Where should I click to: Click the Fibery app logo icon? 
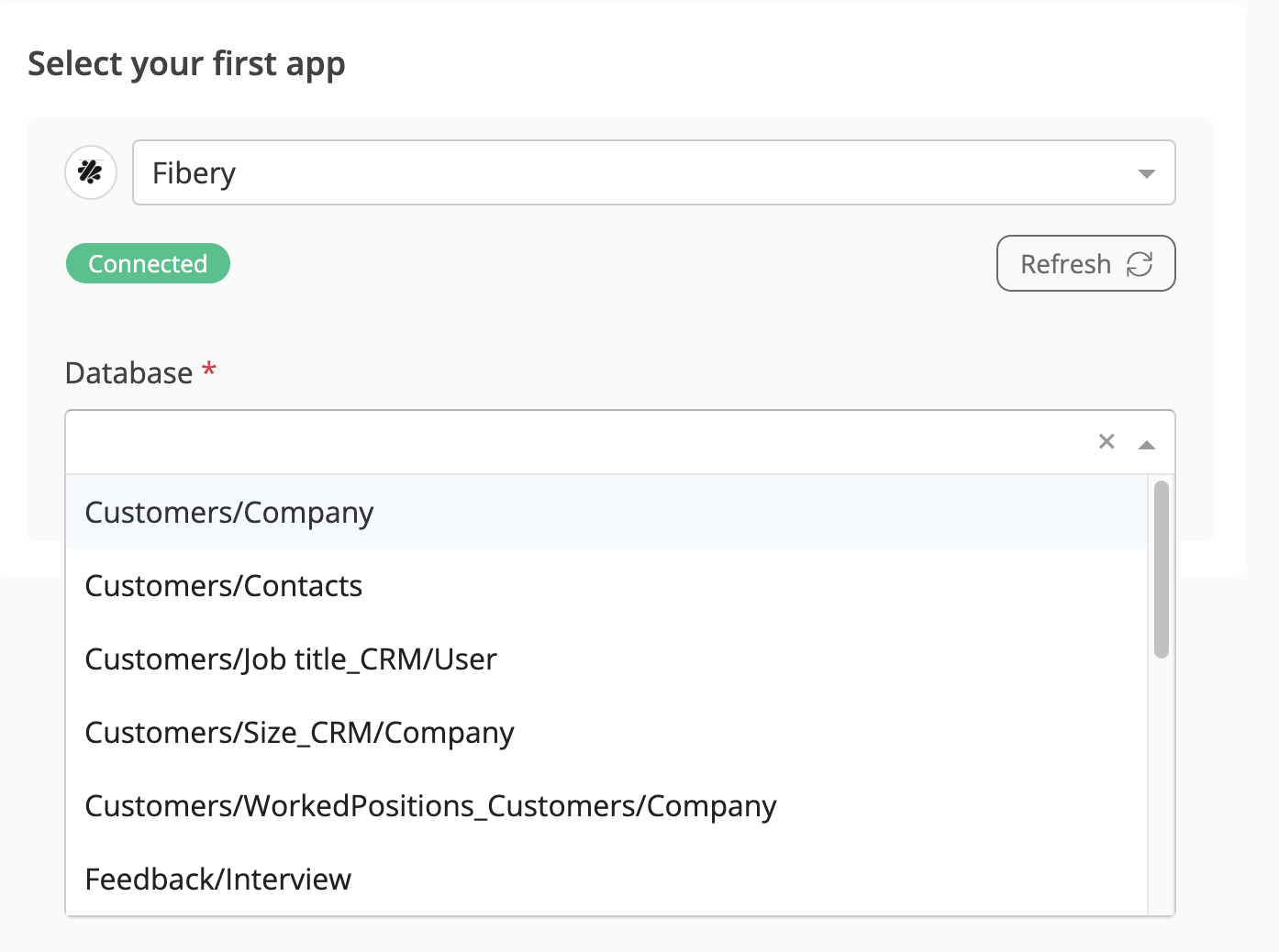(x=91, y=172)
